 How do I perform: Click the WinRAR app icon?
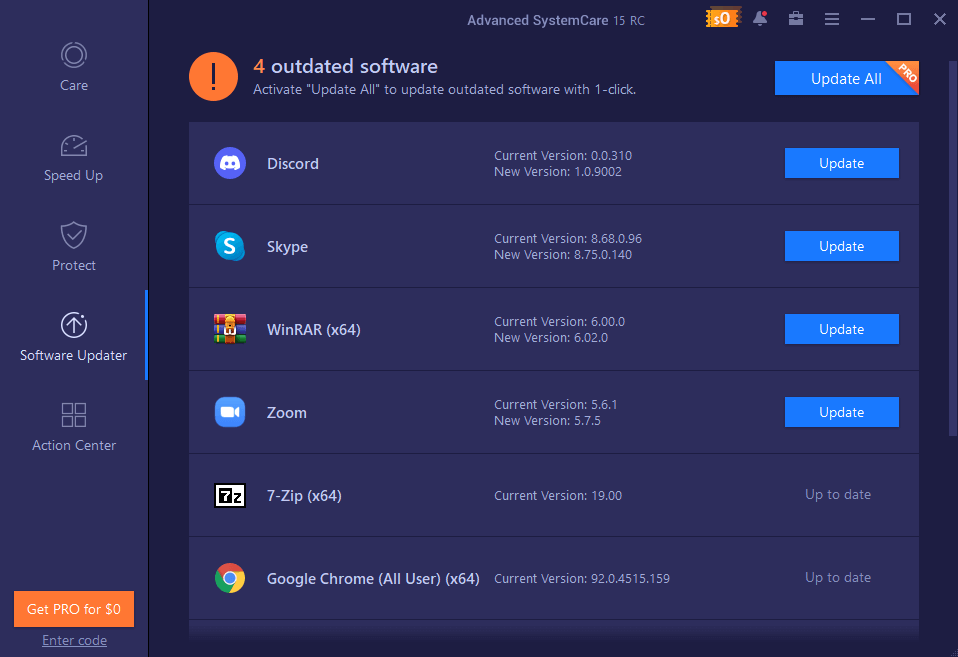(x=230, y=329)
